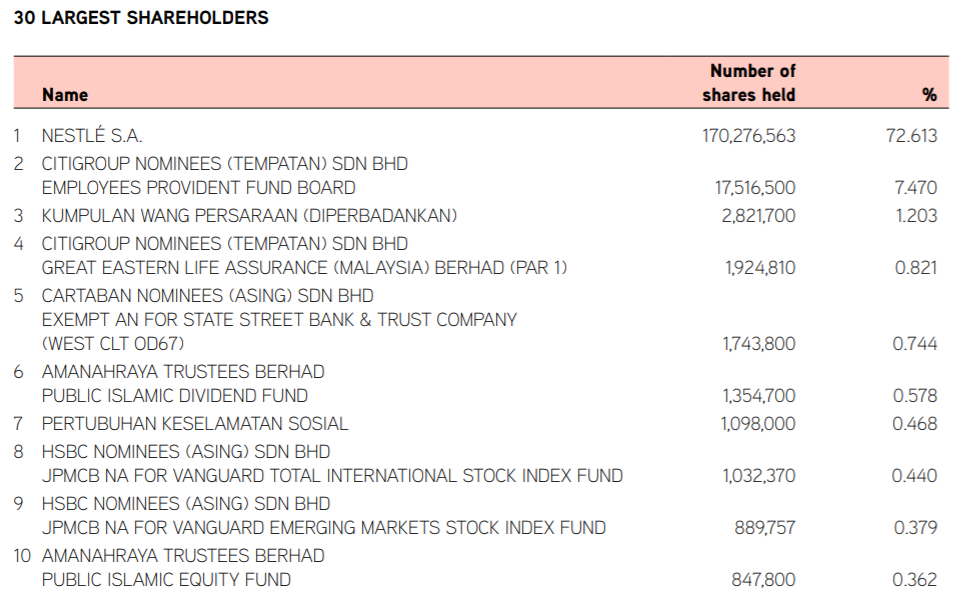Select the 'Number of shares held' header
Screen dimensions: 969x599
point(748,82)
